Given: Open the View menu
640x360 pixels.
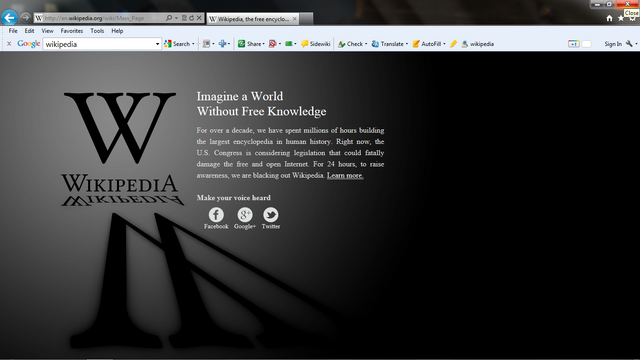Looking at the screenshot, I should 47,31.
